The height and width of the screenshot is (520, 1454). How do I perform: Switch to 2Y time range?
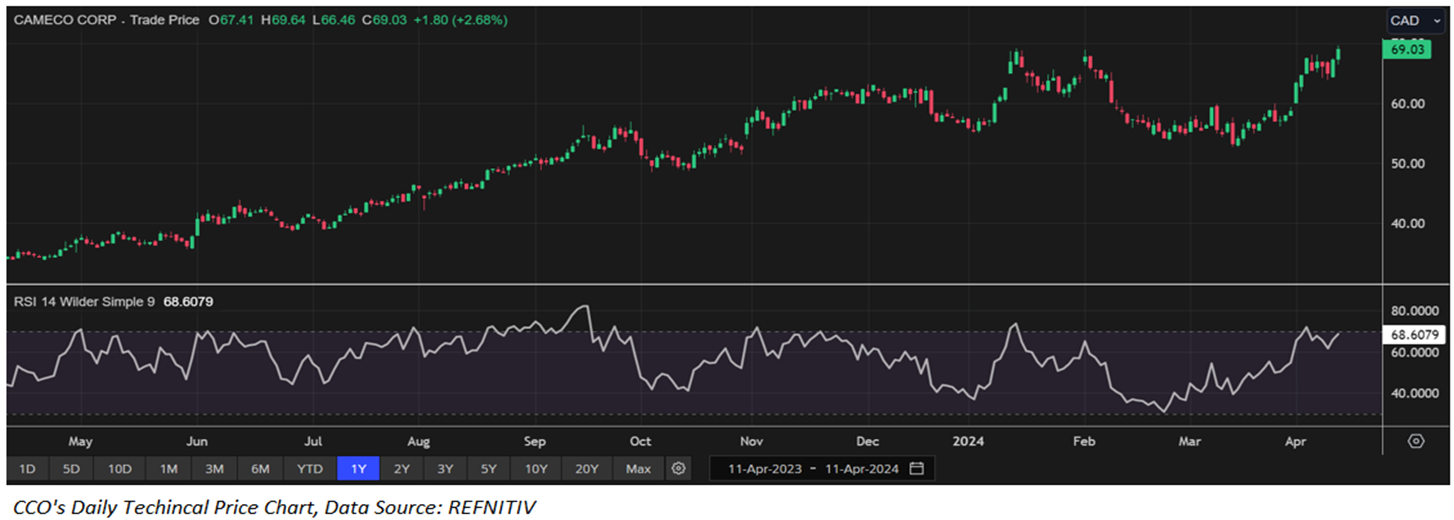[x=401, y=468]
